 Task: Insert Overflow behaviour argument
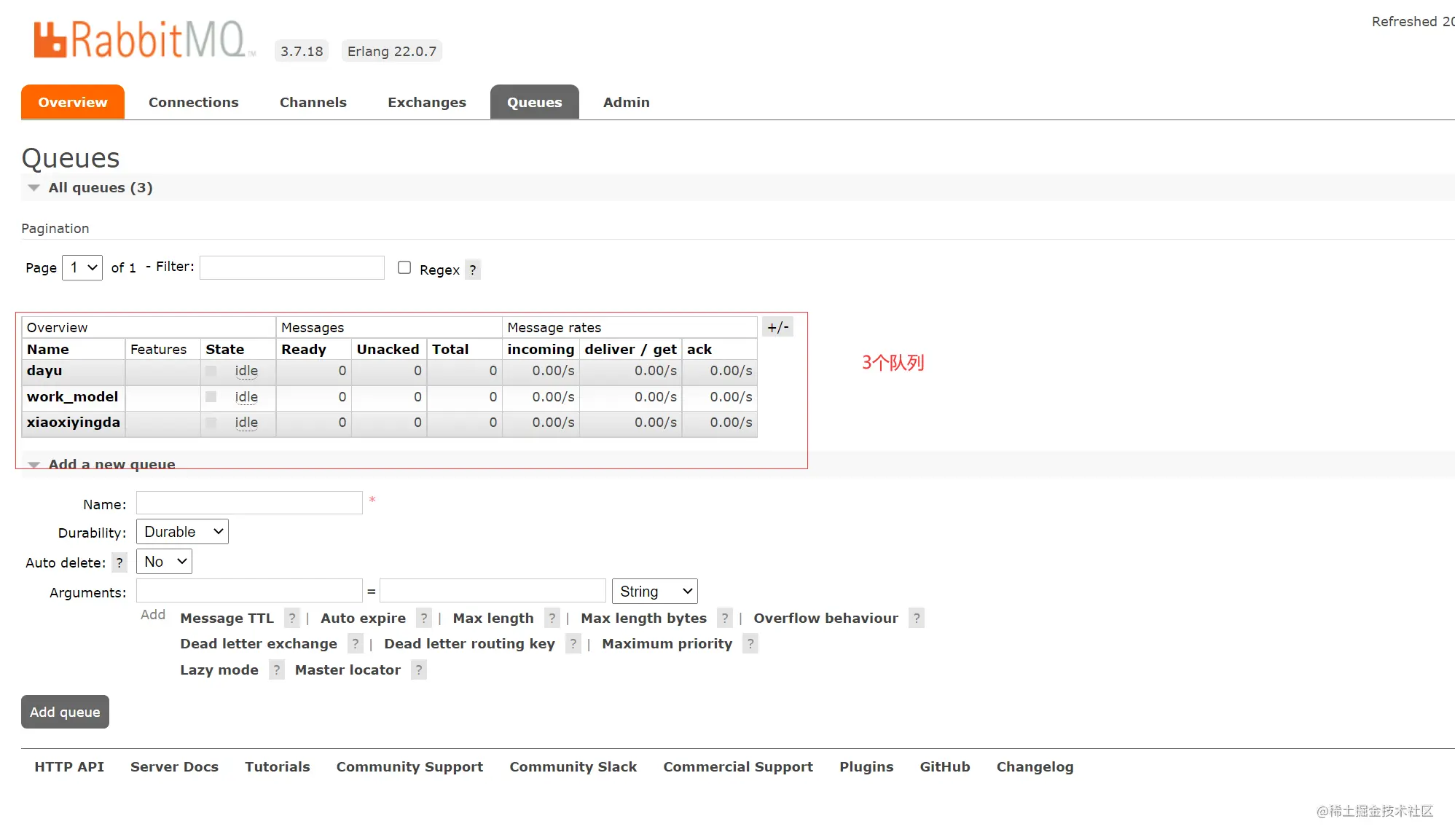825,619
